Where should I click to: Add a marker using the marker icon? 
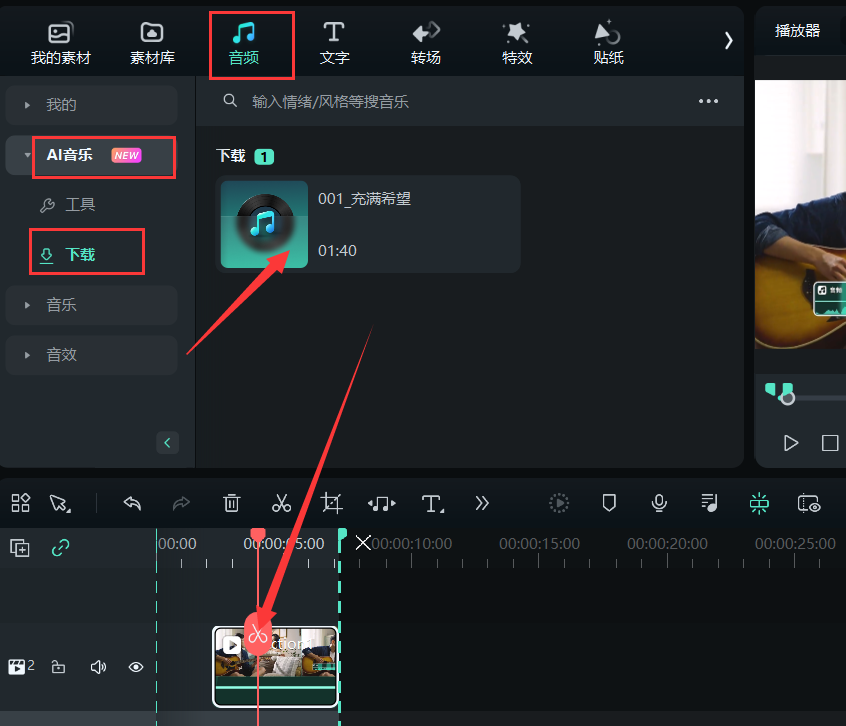coord(609,503)
